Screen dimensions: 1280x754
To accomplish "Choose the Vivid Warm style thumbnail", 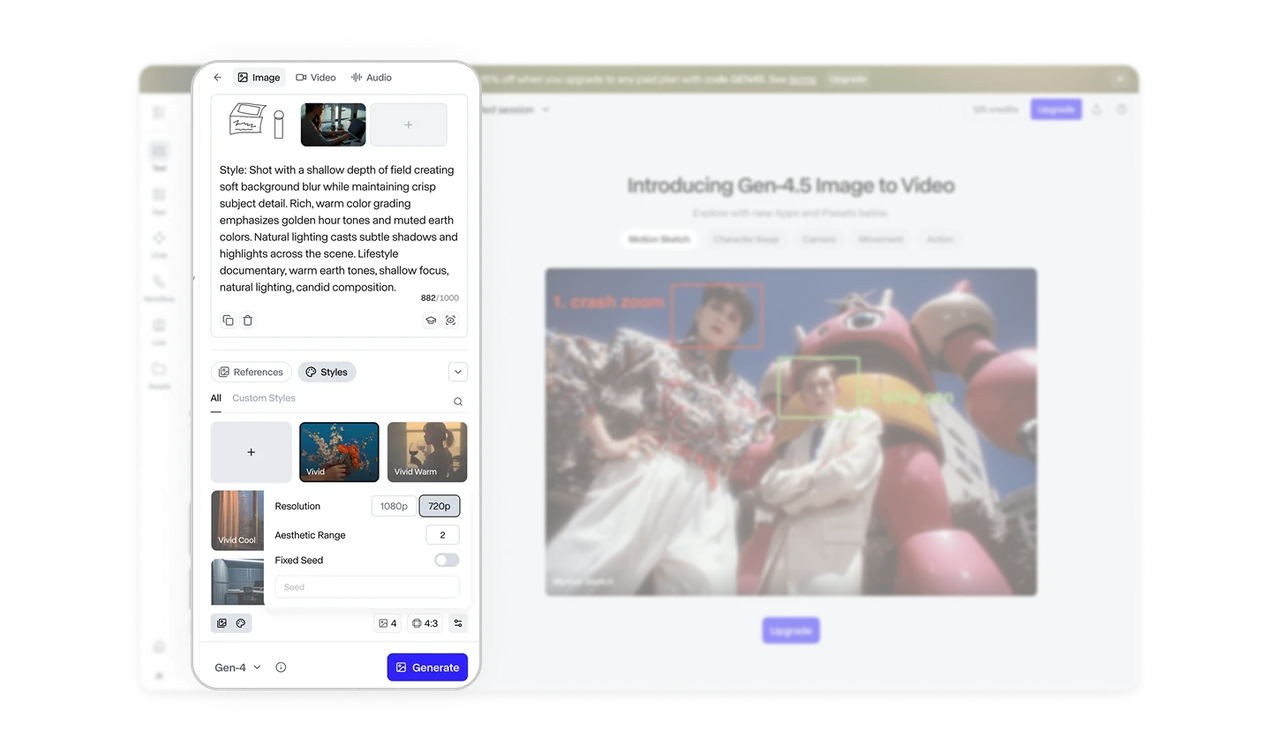I will (x=427, y=452).
